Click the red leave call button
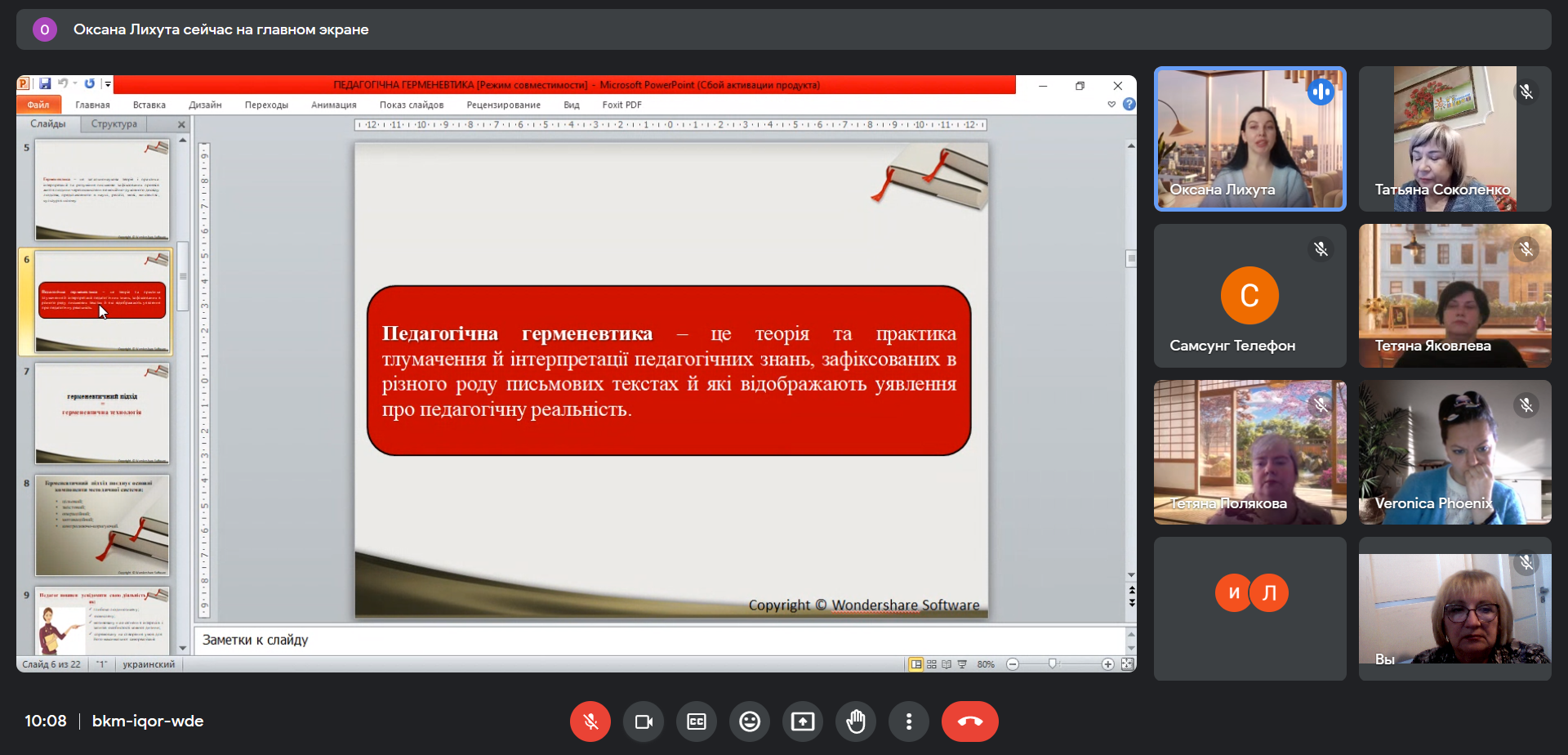Viewport: 1568px width, 755px height. pyautogui.click(x=969, y=721)
